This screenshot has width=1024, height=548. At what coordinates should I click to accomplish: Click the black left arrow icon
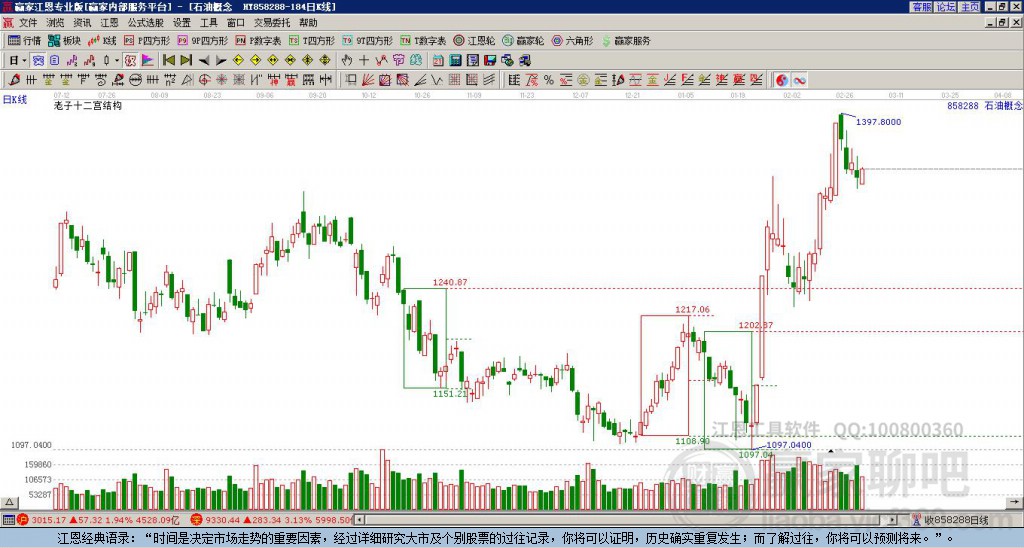(x=204, y=61)
